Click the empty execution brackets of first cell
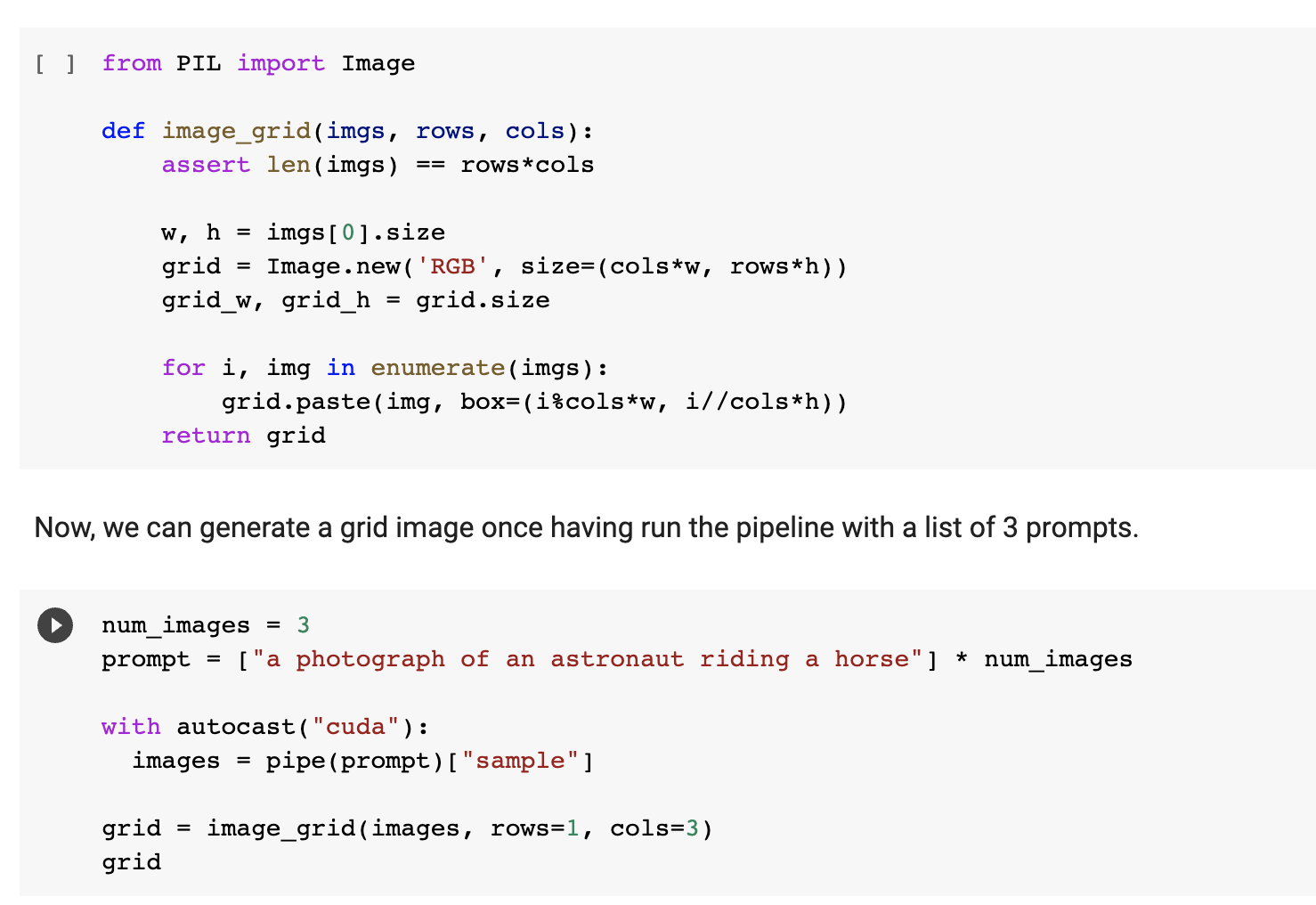This screenshot has width=1316, height=905. point(55,64)
